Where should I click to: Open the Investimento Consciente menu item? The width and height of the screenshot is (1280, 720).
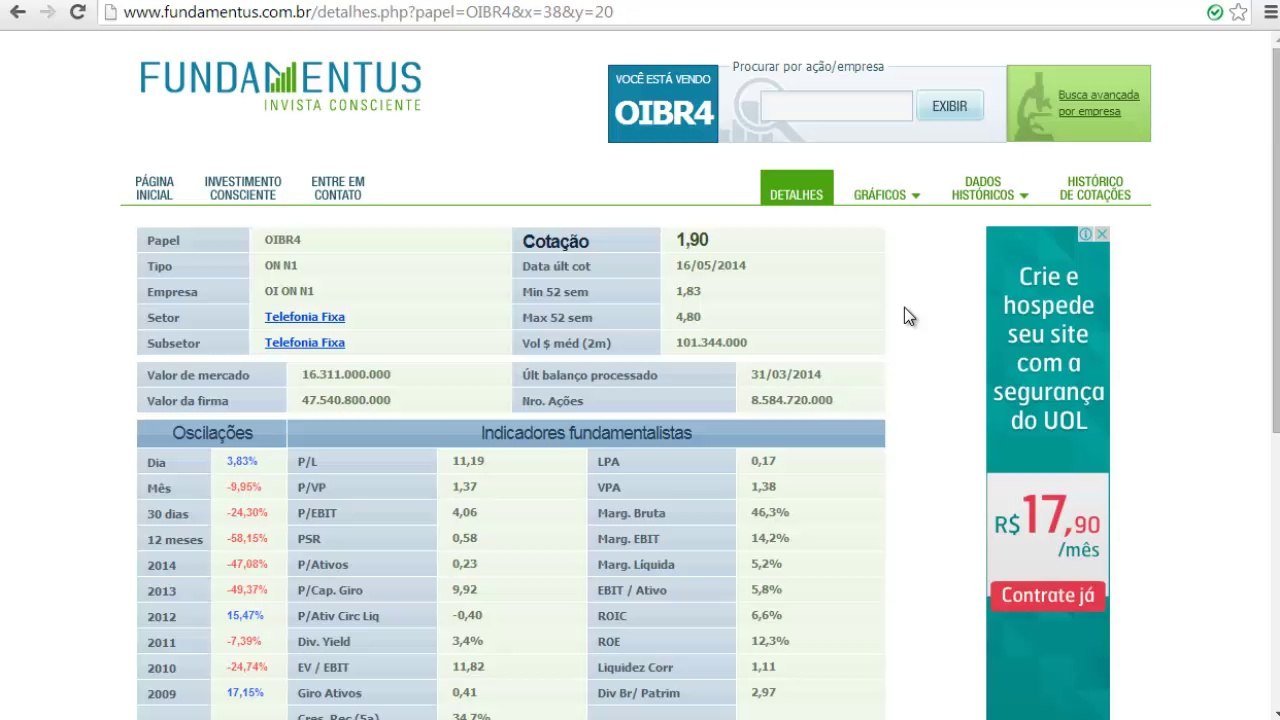243,188
